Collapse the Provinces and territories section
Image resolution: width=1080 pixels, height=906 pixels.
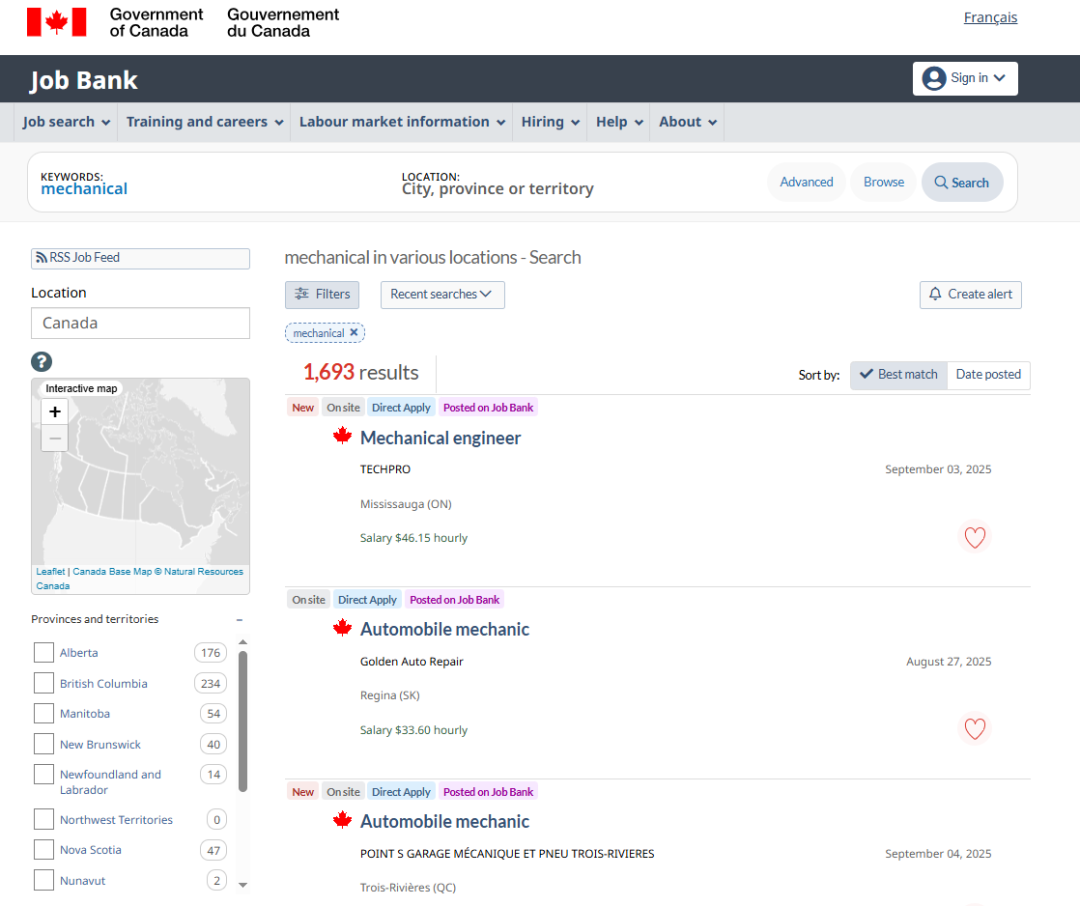[239, 620]
